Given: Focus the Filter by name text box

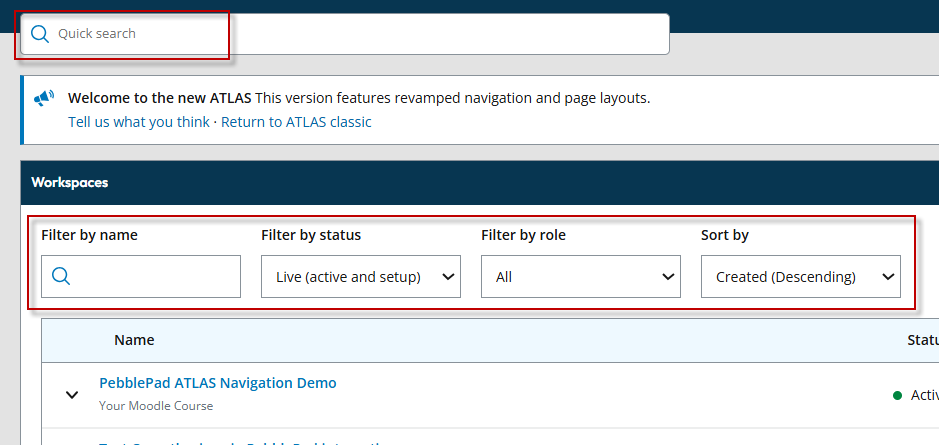Looking at the screenshot, I should [141, 276].
